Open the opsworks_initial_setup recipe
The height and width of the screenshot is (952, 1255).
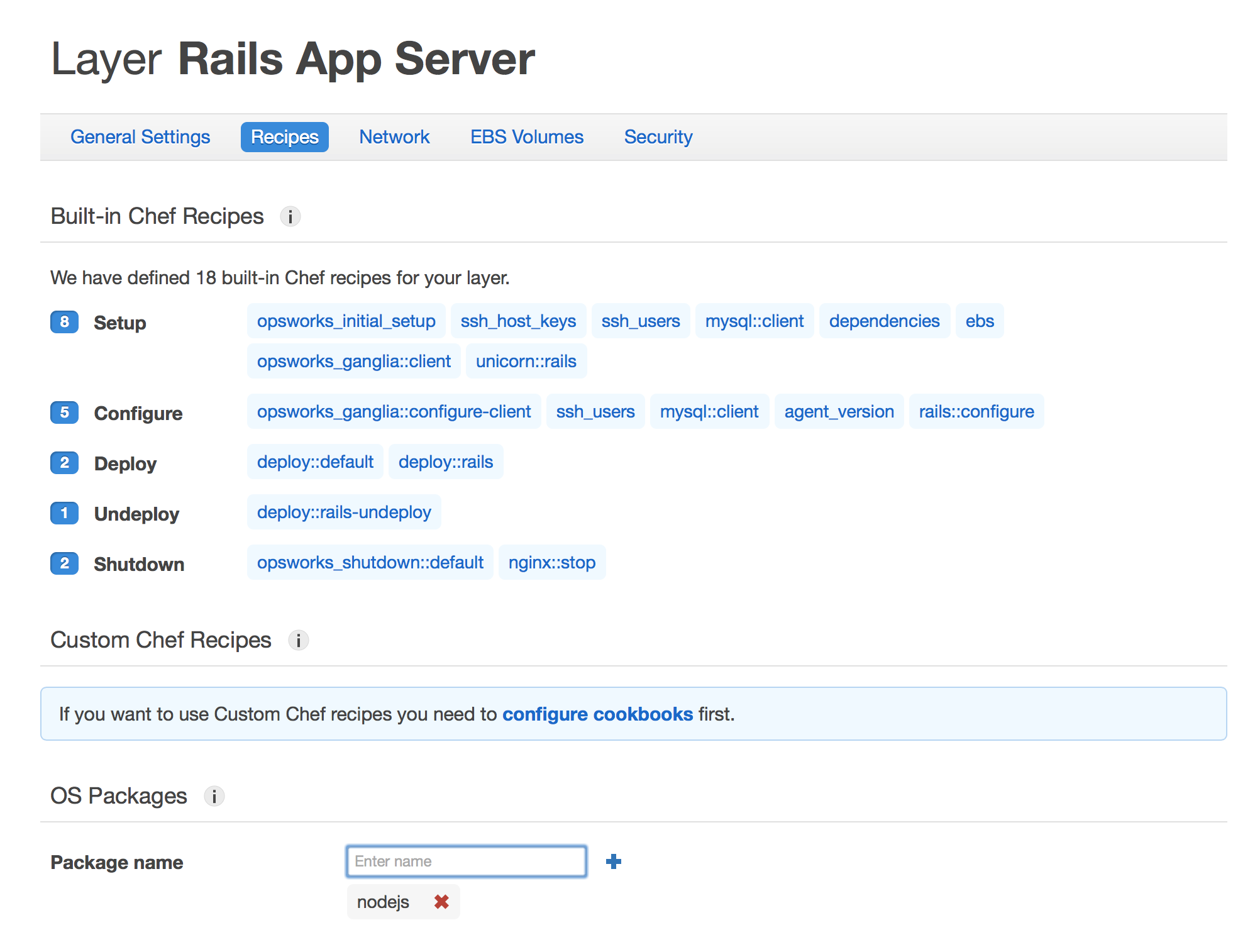point(346,321)
